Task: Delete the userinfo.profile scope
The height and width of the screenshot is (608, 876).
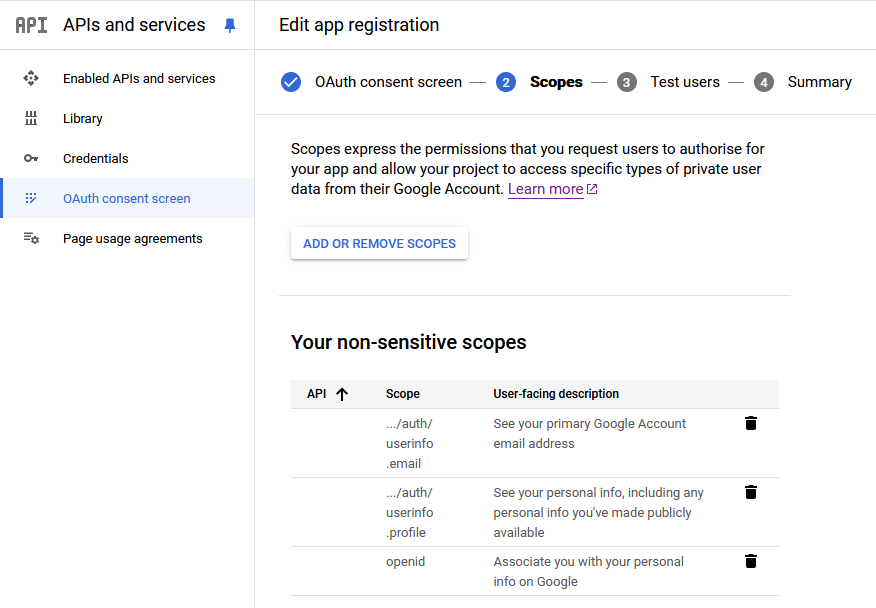Action: pos(751,492)
